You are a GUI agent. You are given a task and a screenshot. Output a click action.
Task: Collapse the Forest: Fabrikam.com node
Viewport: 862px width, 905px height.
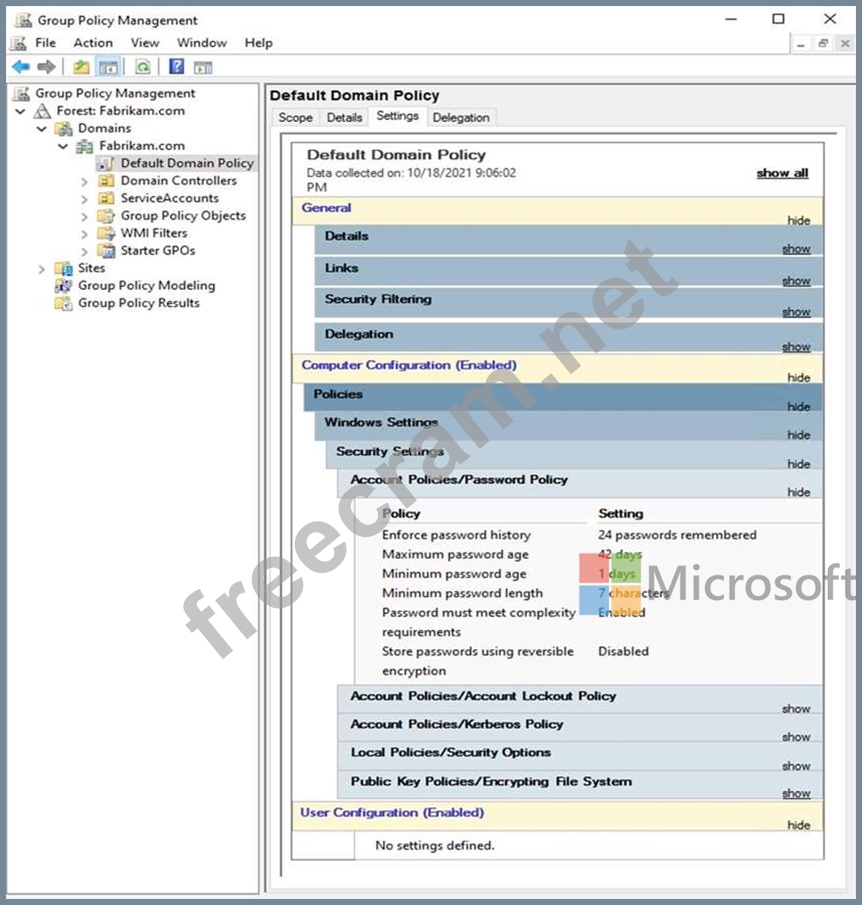coord(21,111)
